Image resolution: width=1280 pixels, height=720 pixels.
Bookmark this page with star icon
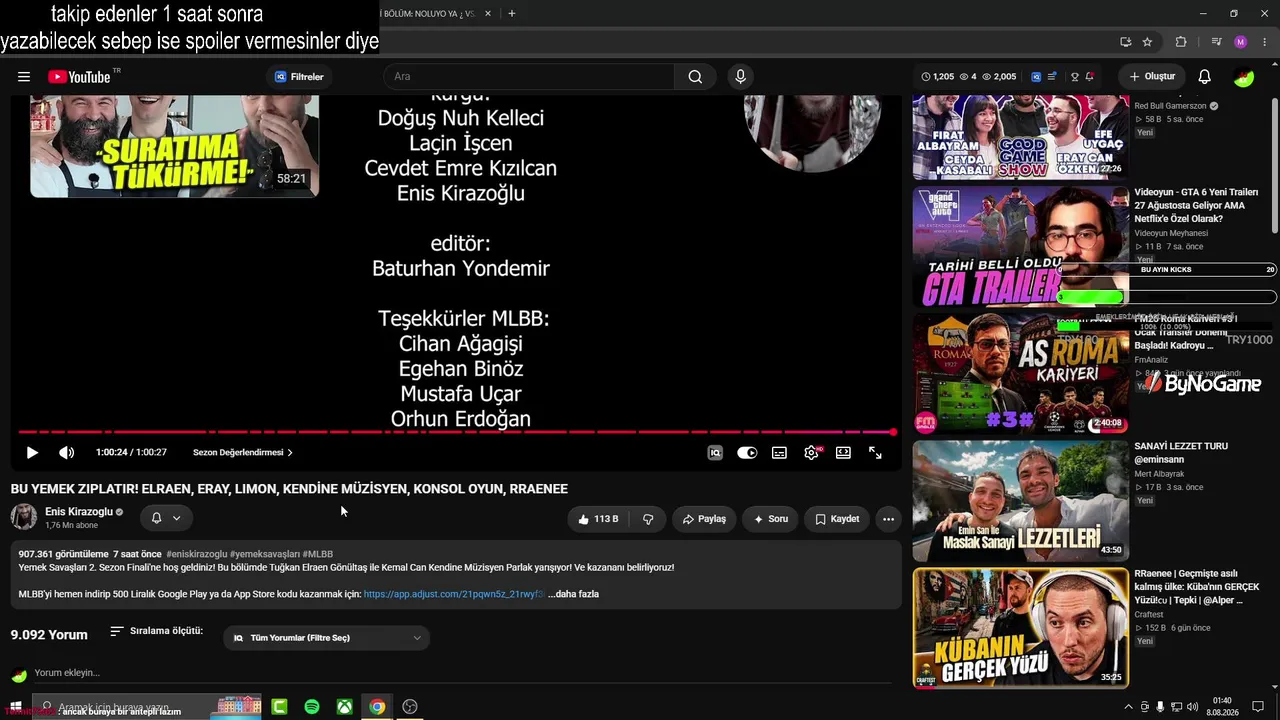click(1147, 42)
